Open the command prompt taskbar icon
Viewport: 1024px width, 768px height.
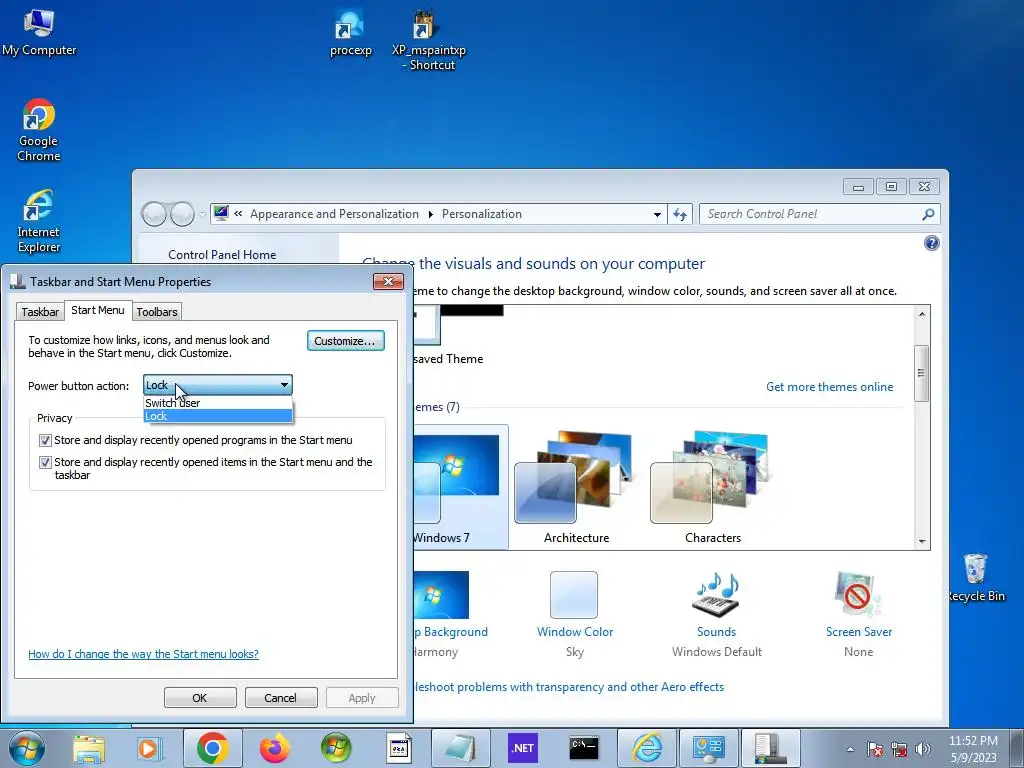click(x=583, y=748)
